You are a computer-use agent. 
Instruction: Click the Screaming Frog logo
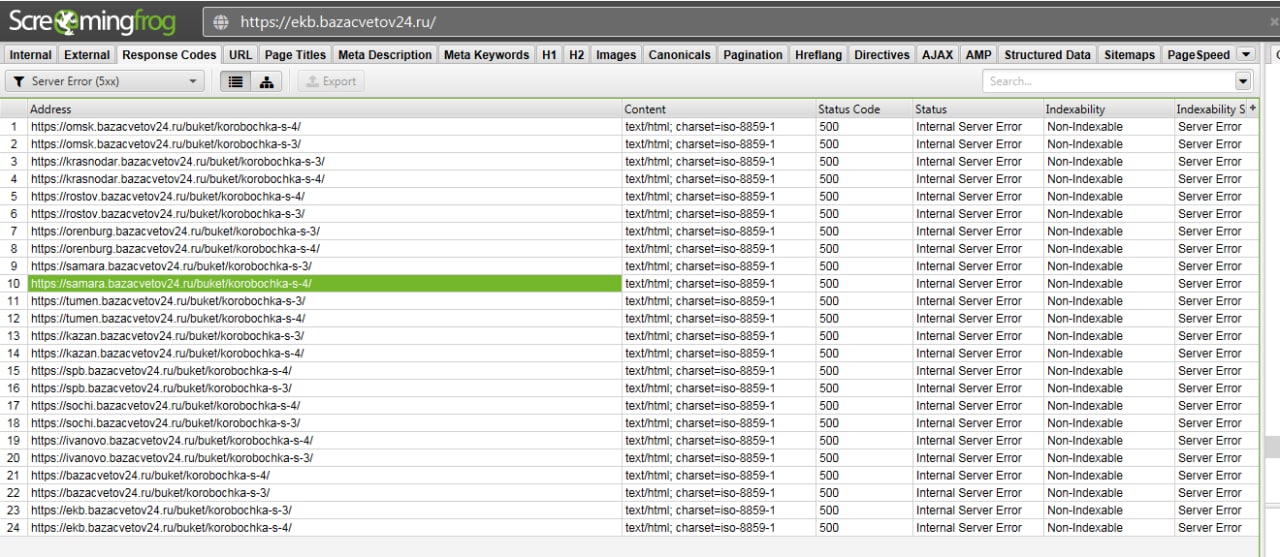coord(94,20)
